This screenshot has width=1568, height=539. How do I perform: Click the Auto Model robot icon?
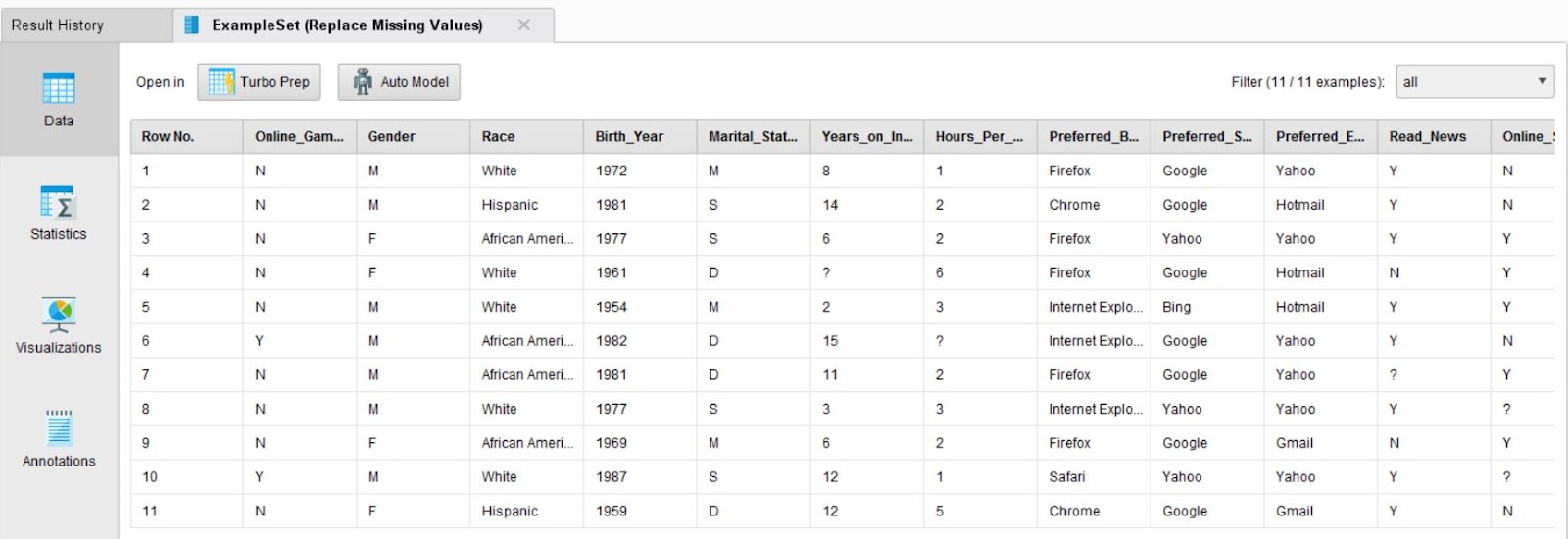[364, 82]
